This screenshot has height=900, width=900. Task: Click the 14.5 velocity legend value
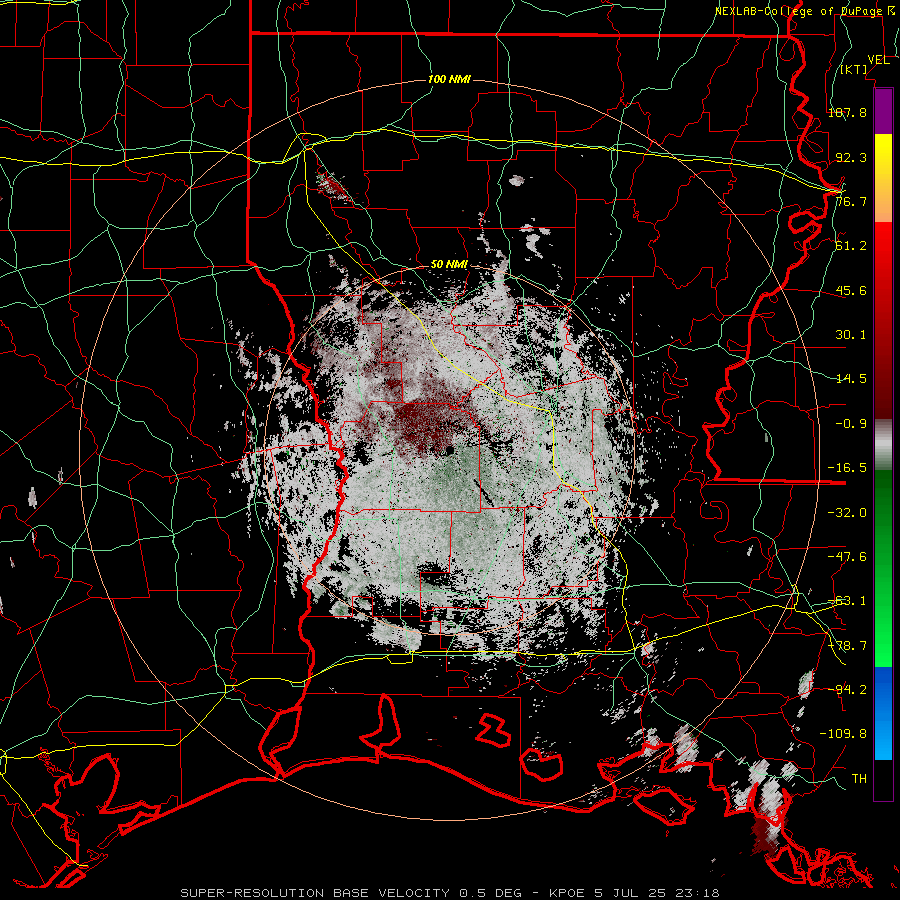tap(851, 379)
